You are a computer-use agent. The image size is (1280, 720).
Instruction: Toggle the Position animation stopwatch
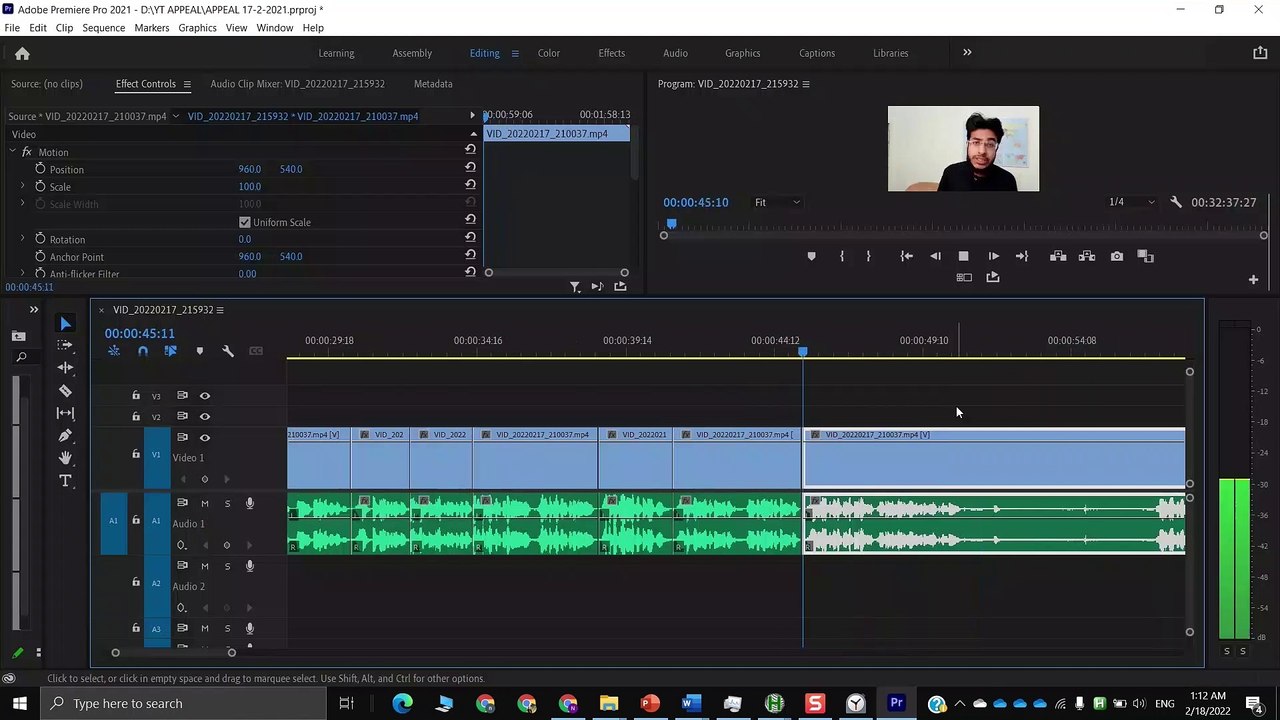(40, 169)
